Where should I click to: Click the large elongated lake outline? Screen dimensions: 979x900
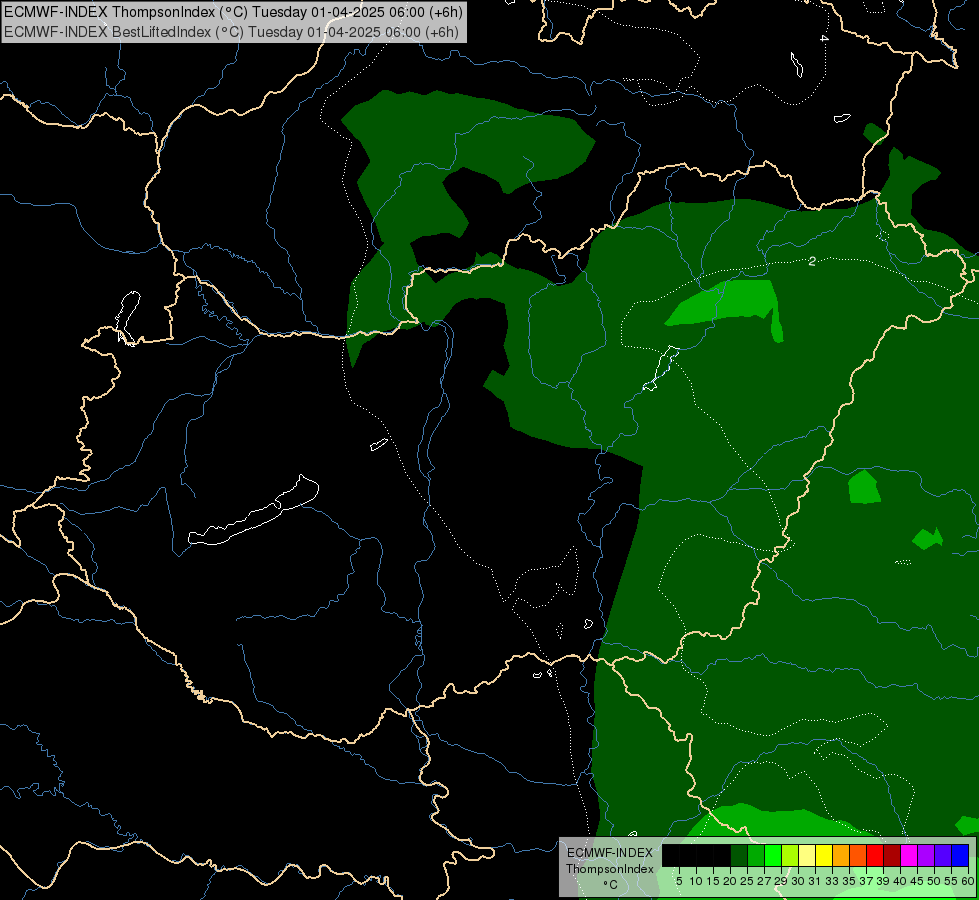(x=254, y=511)
